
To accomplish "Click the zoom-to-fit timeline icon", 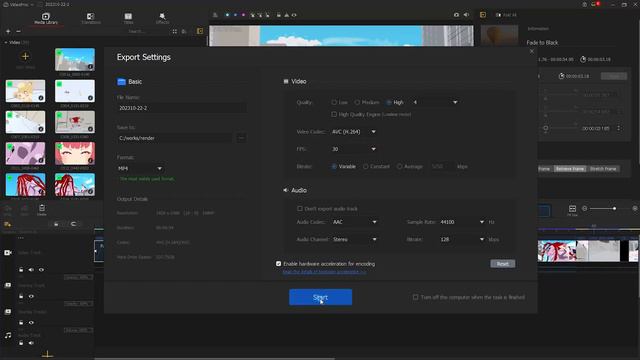I will pyautogui.click(x=572, y=209).
